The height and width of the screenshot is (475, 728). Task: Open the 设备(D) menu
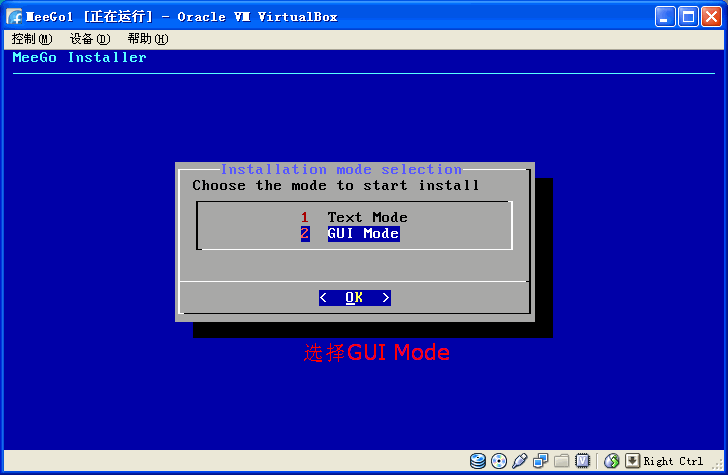(90, 39)
